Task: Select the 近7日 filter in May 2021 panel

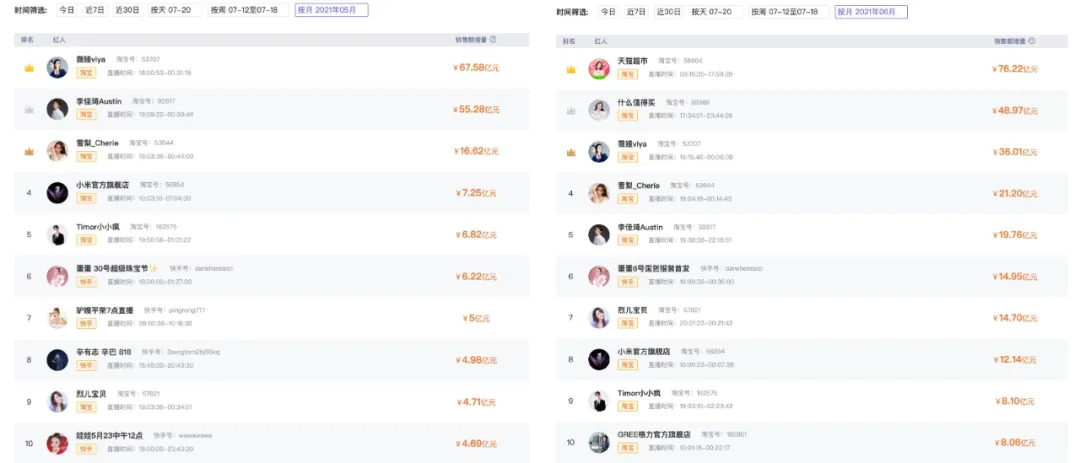Action: (94, 10)
